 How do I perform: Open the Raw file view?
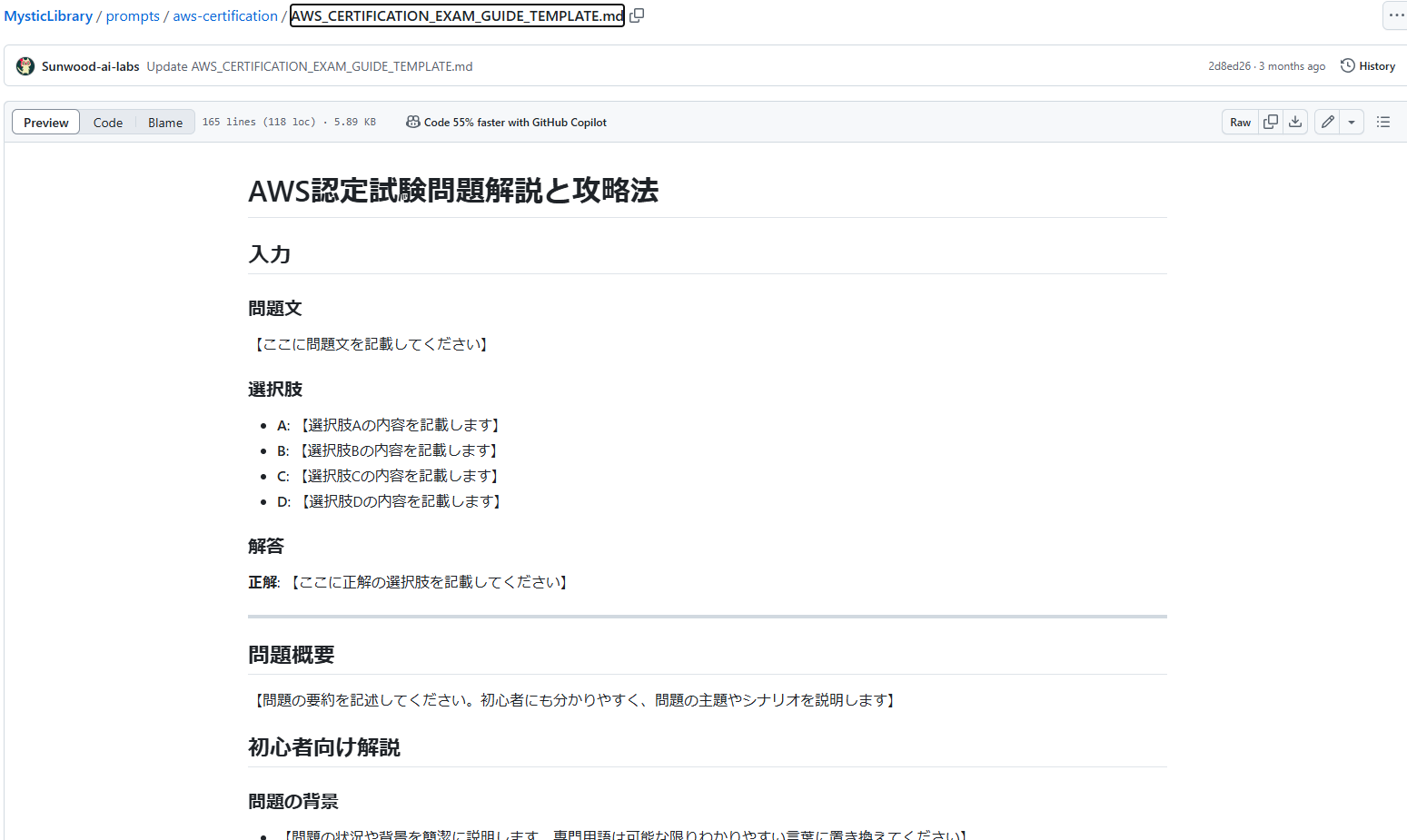click(1240, 123)
